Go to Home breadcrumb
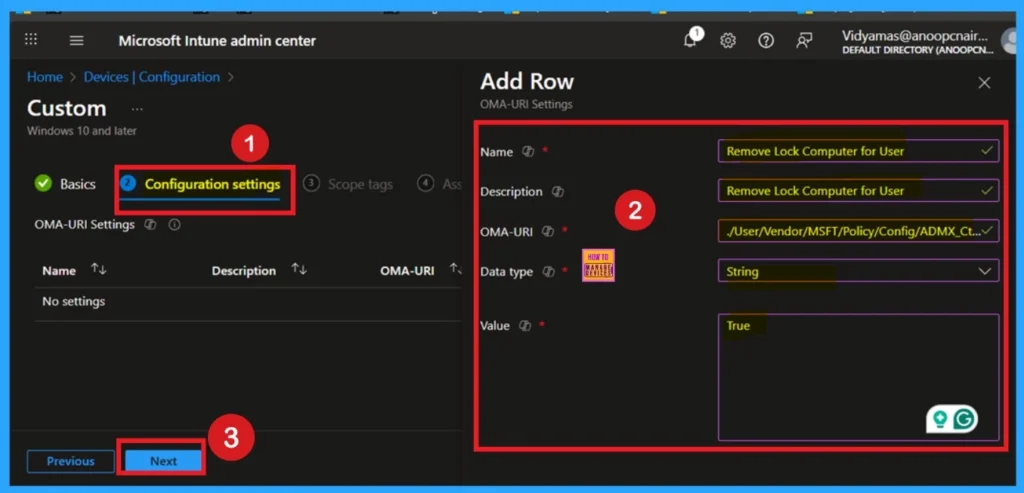 click(44, 77)
